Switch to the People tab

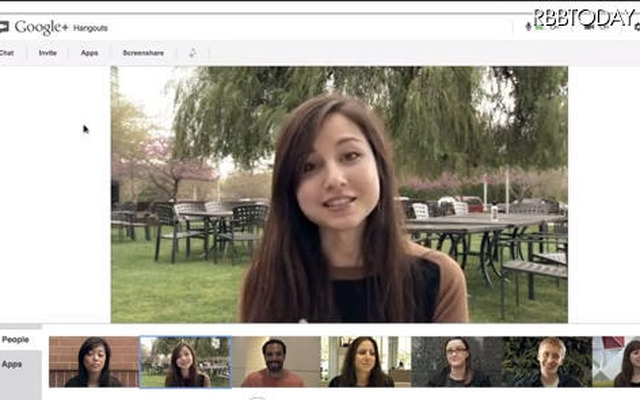pyautogui.click(x=15, y=340)
